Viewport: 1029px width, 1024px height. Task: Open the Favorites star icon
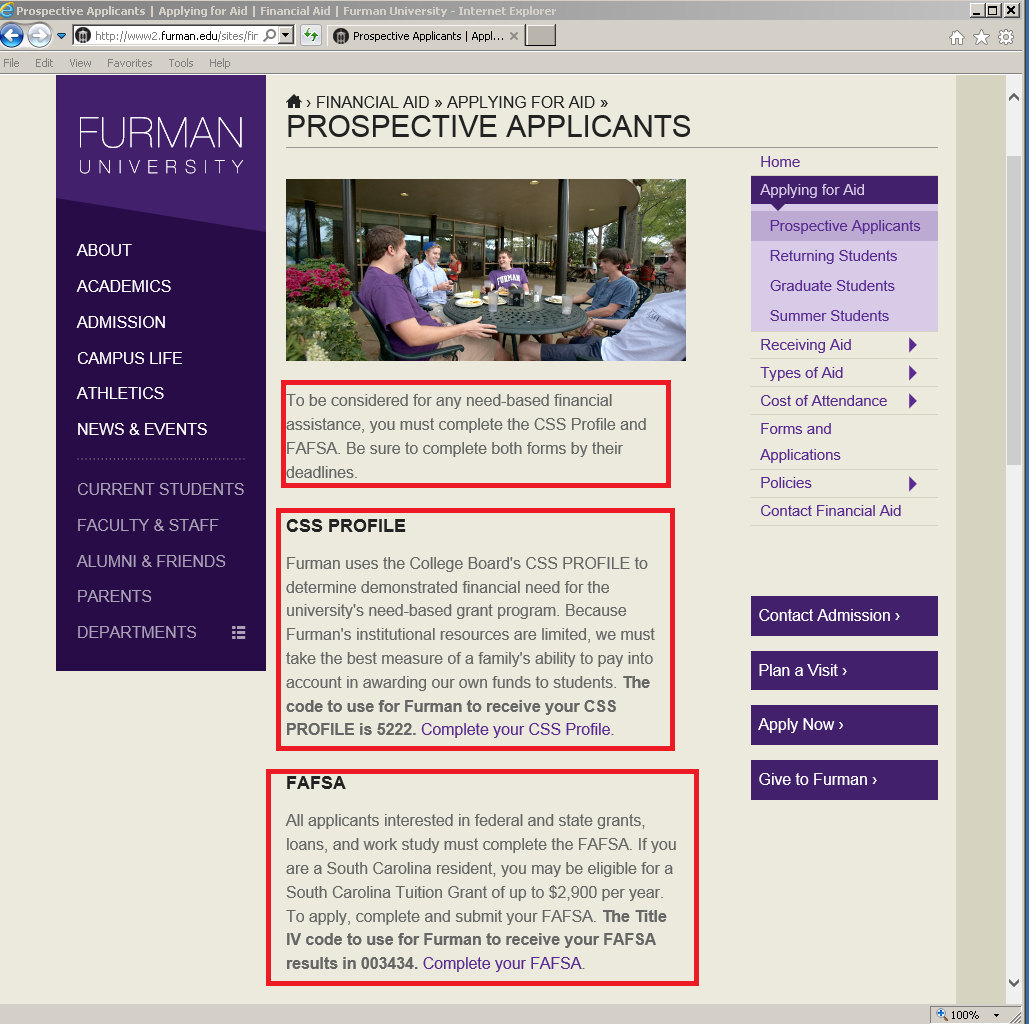[x=981, y=37]
